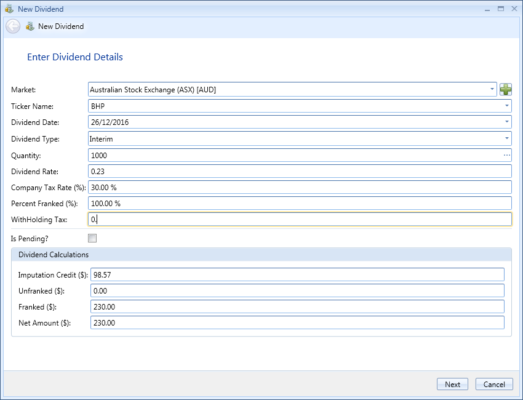
Task: Maximize the New Dividend window
Action: point(501,9)
